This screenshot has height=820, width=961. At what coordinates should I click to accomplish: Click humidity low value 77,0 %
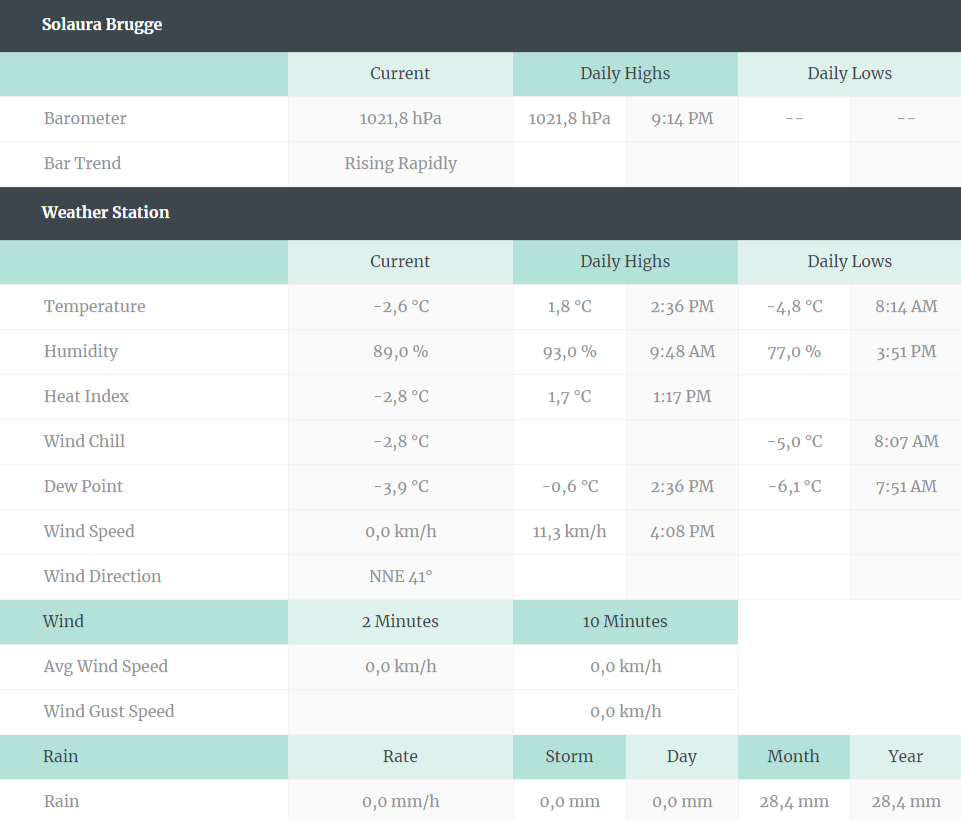(x=794, y=351)
